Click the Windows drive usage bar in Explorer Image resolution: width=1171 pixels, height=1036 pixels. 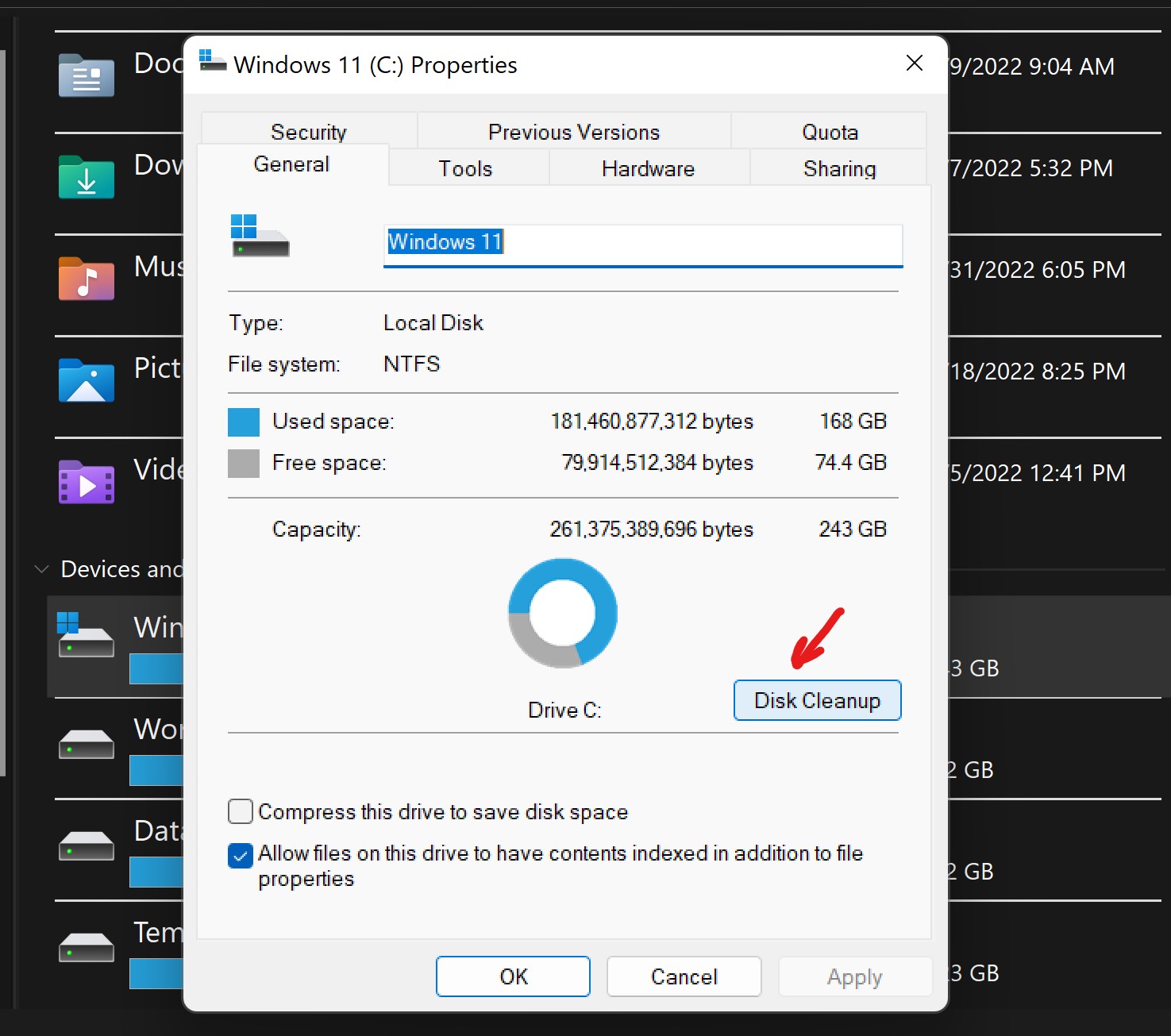[x=156, y=668]
